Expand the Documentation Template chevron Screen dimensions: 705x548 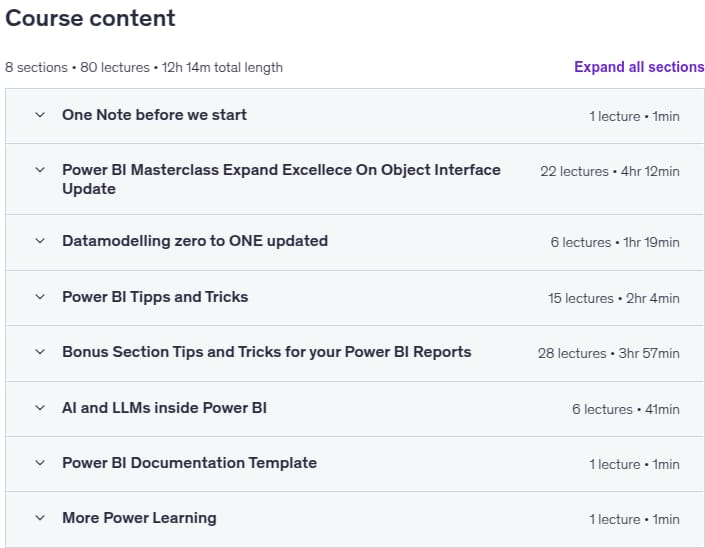coord(40,463)
